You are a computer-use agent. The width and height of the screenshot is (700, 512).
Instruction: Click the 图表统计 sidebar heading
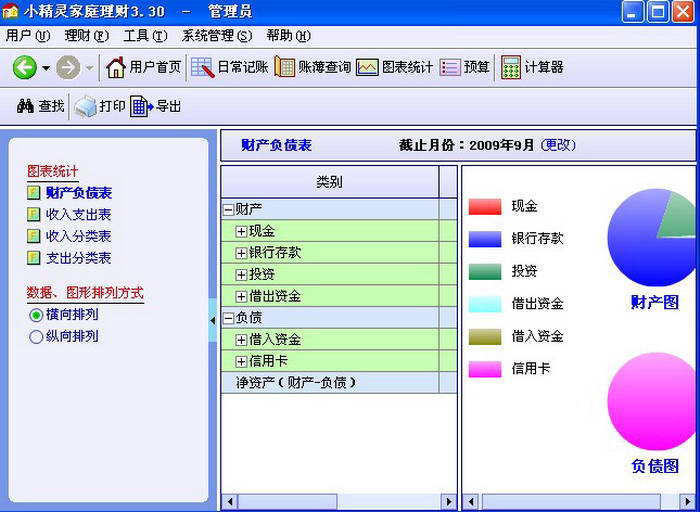[53, 171]
